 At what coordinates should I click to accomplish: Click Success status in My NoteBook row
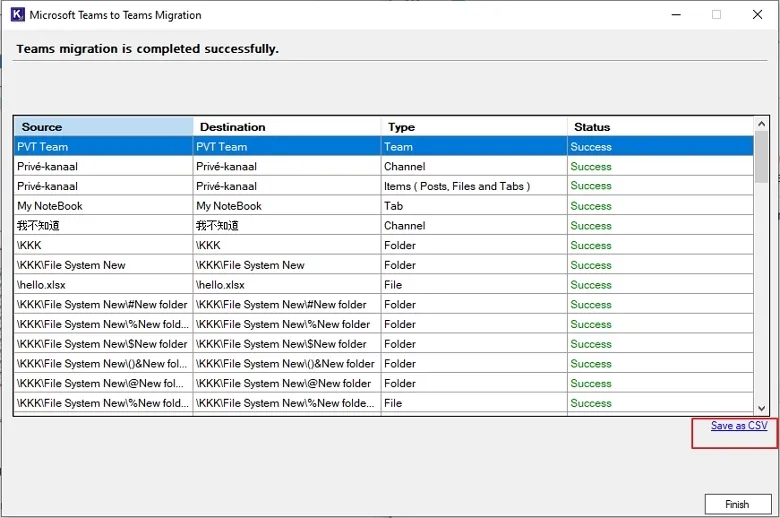pyautogui.click(x=661, y=206)
